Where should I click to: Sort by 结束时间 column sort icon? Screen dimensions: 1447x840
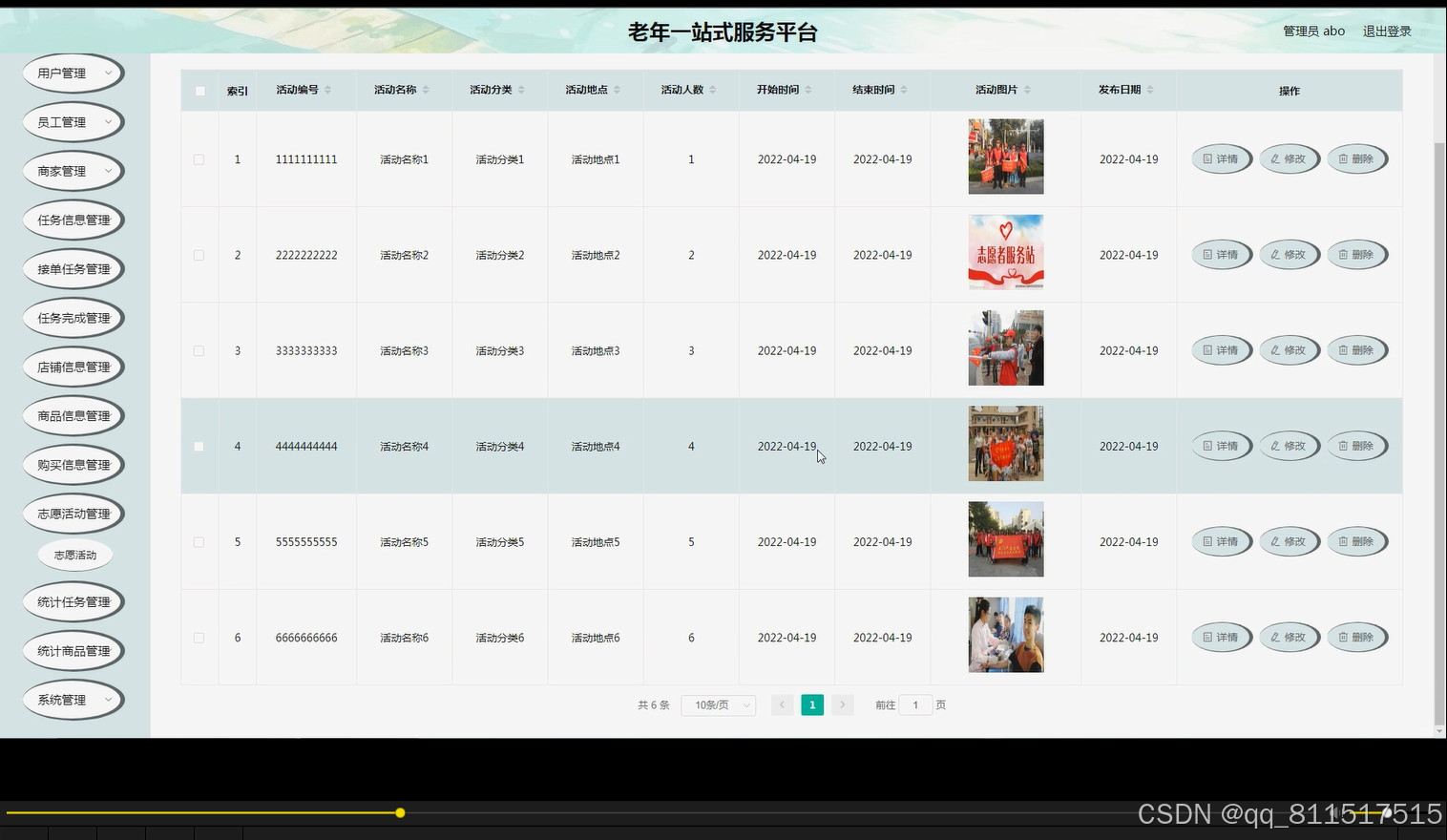tap(904, 90)
